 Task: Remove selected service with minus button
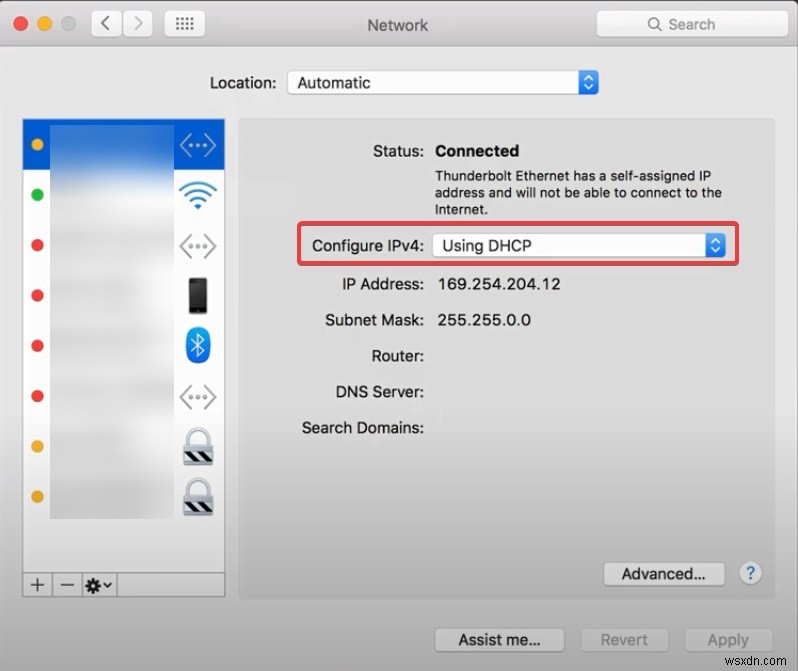pos(67,585)
